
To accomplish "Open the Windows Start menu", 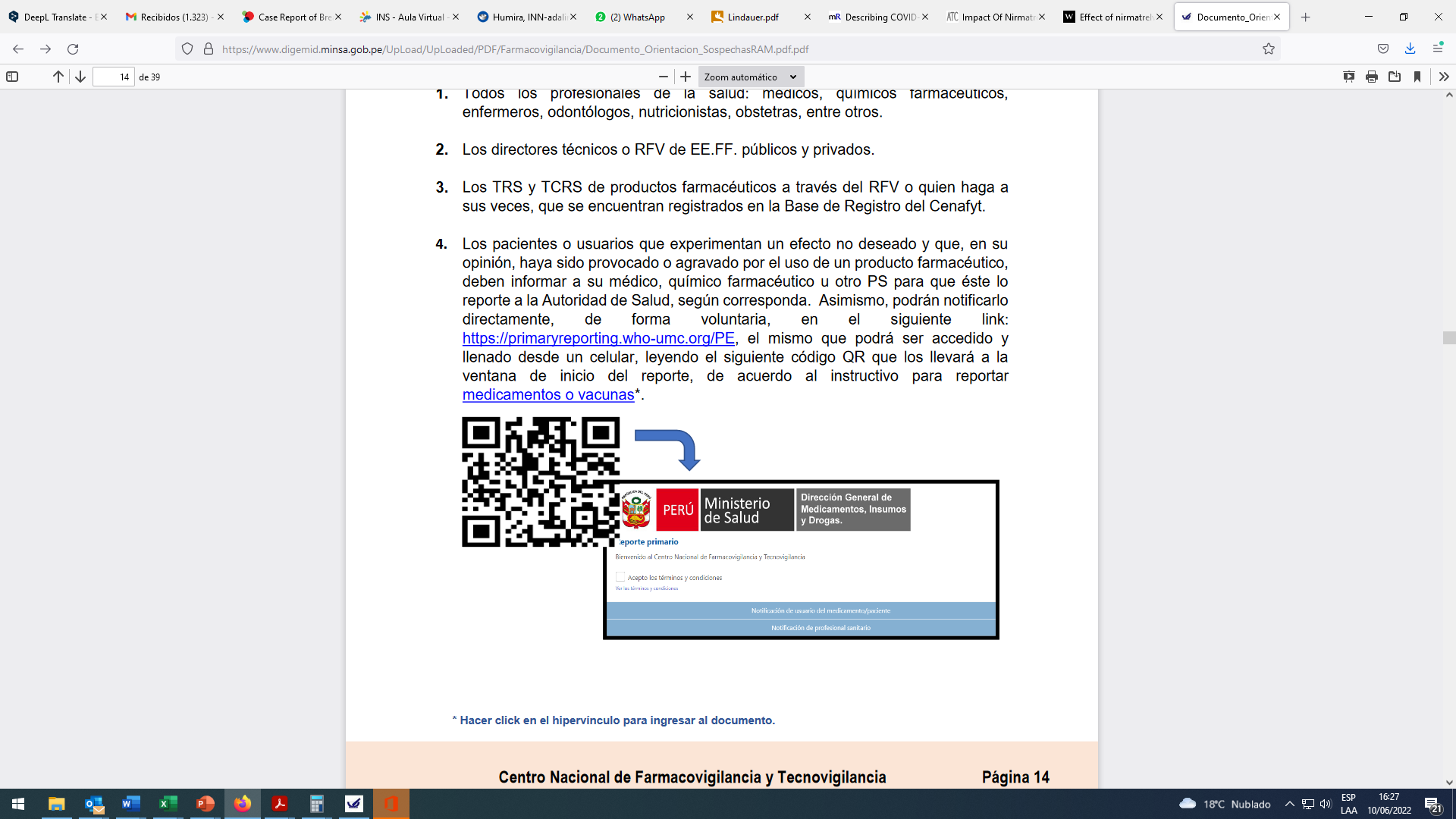I will (18, 804).
